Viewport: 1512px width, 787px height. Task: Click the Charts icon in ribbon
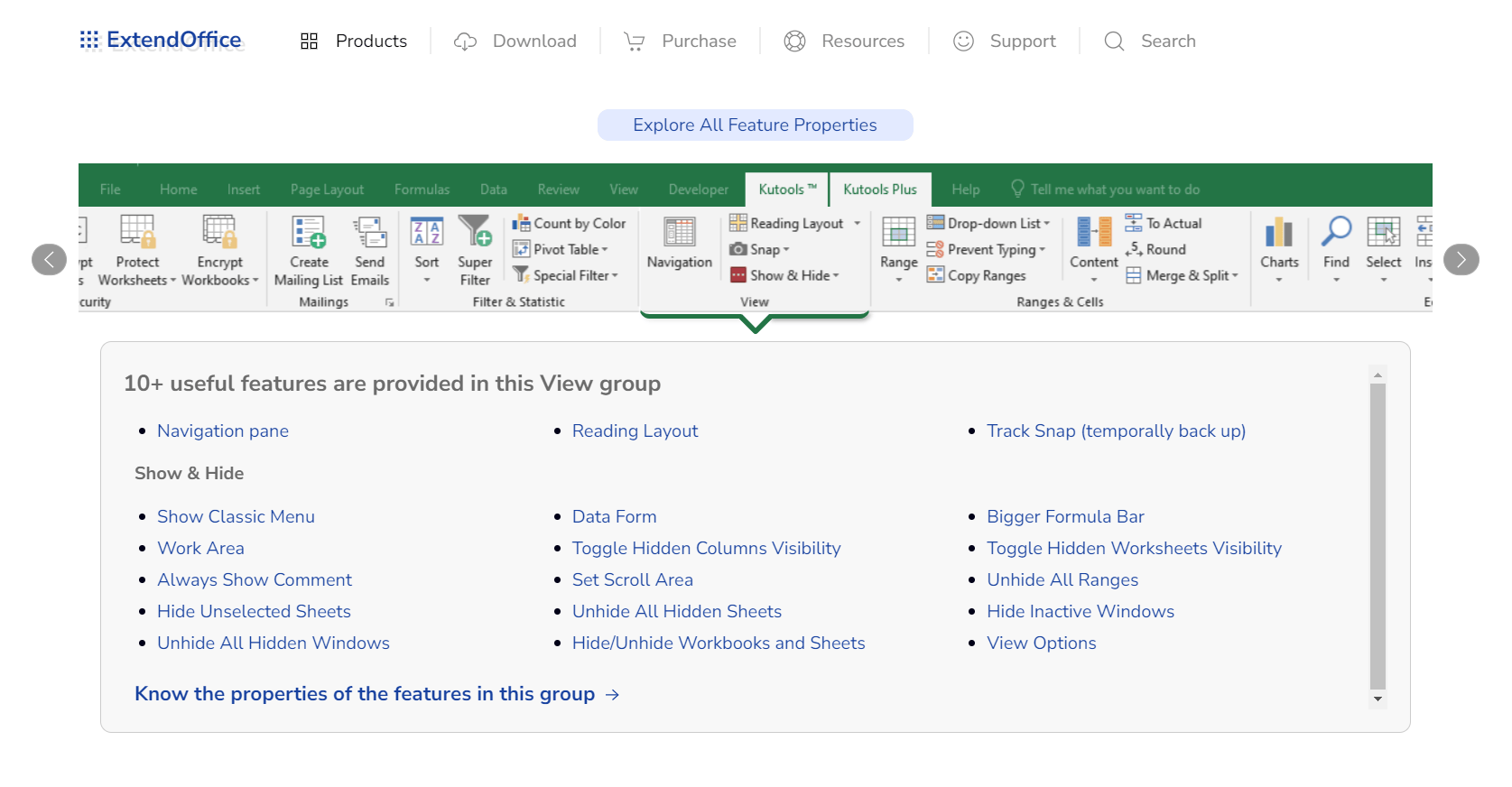[x=1279, y=231]
